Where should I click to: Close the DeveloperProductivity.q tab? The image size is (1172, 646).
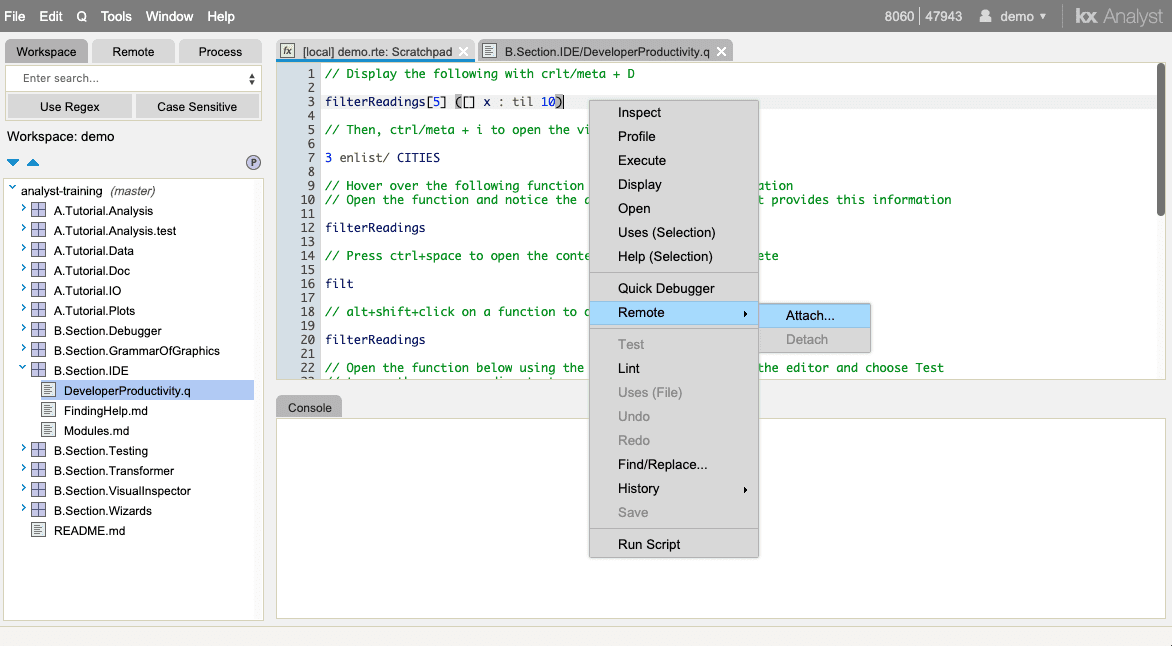click(721, 52)
